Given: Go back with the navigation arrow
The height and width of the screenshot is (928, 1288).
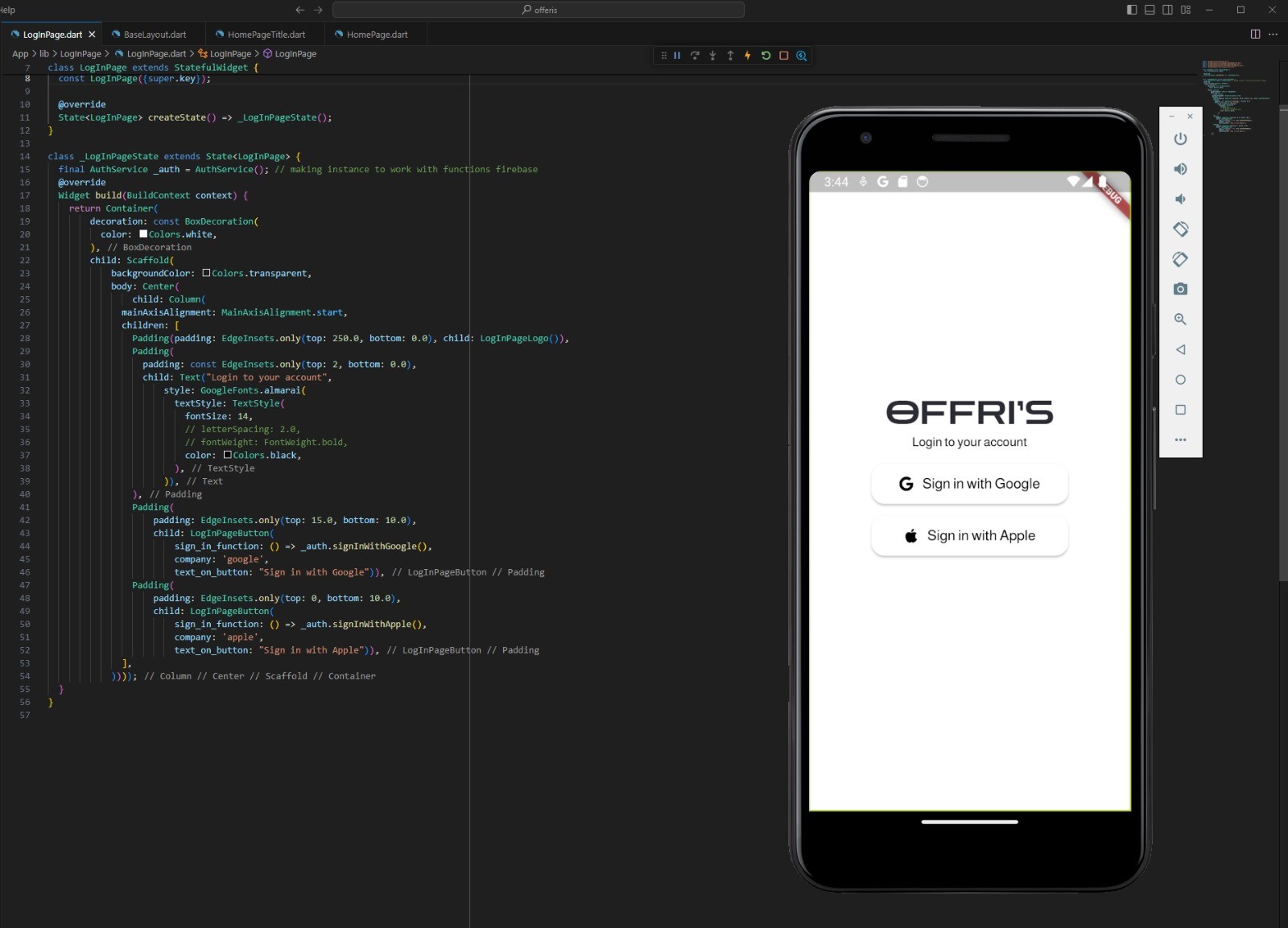Looking at the screenshot, I should 299,10.
